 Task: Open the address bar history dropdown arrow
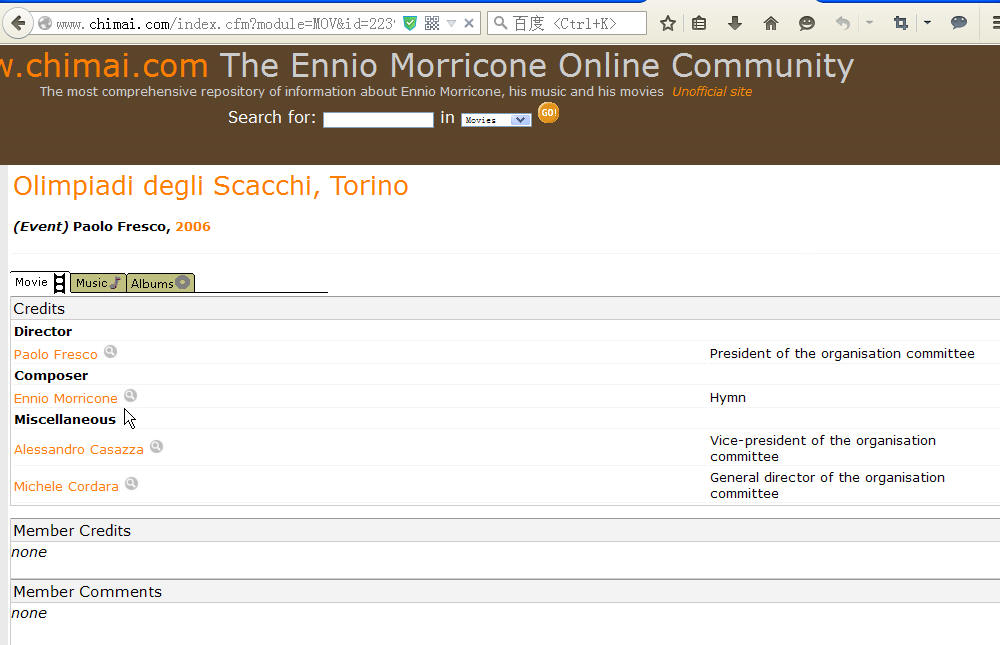point(452,24)
